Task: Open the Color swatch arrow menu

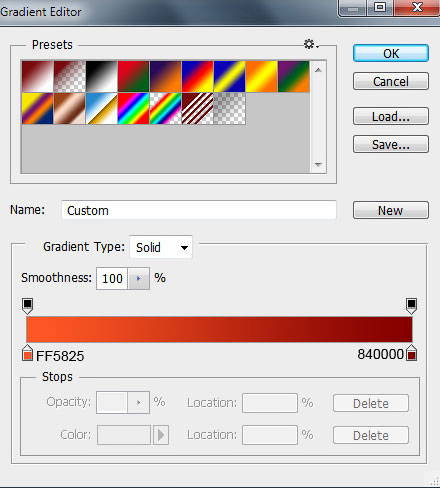Action: point(161,435)
